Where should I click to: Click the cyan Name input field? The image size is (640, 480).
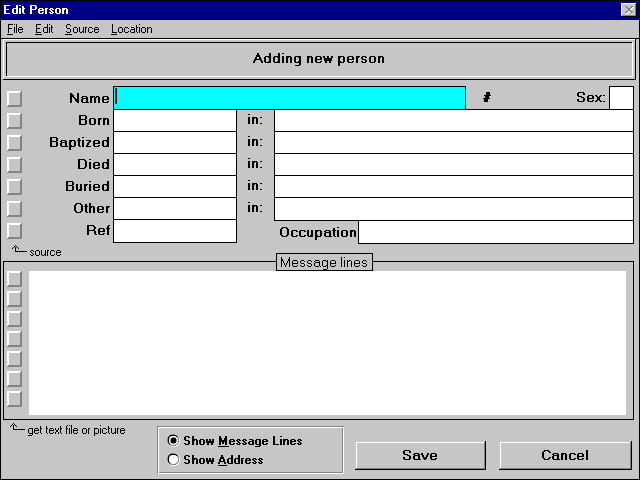(290, 98)
